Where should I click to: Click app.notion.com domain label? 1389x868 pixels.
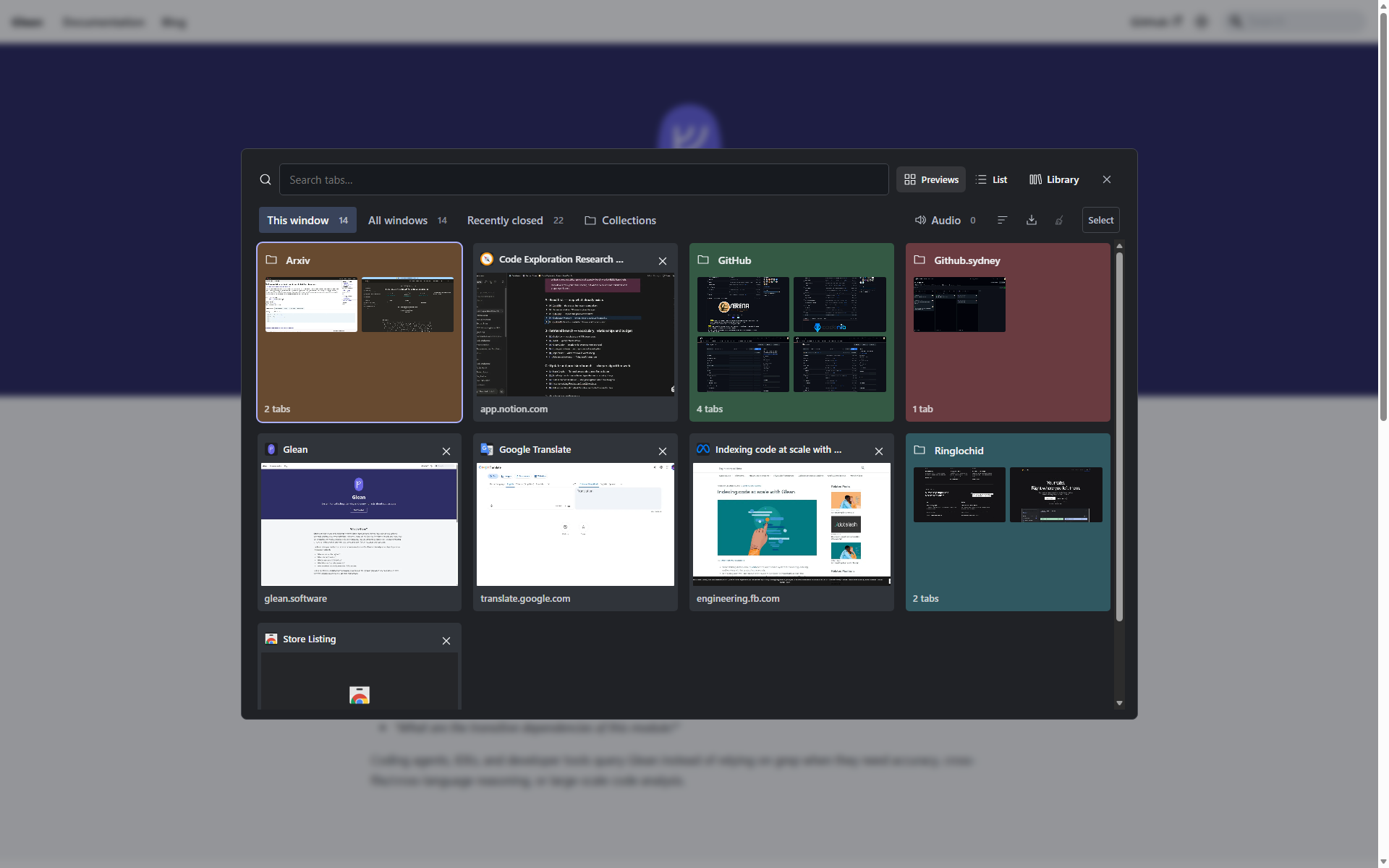(x=514, y=409)
